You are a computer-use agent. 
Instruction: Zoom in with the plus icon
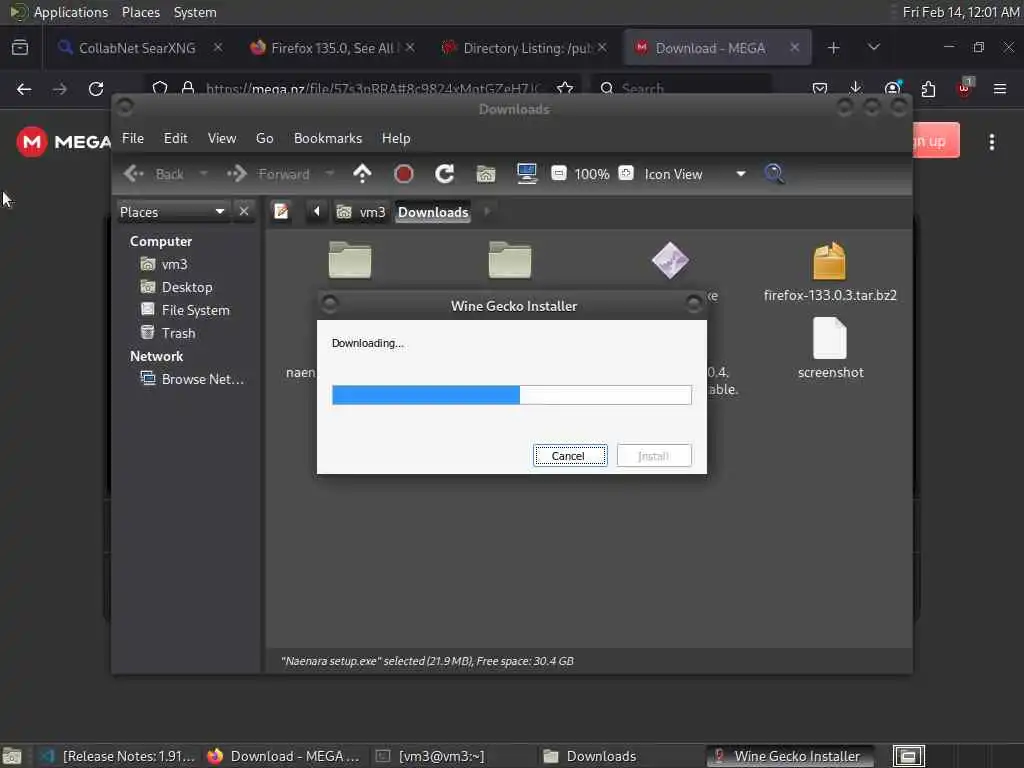coord(626,173)
